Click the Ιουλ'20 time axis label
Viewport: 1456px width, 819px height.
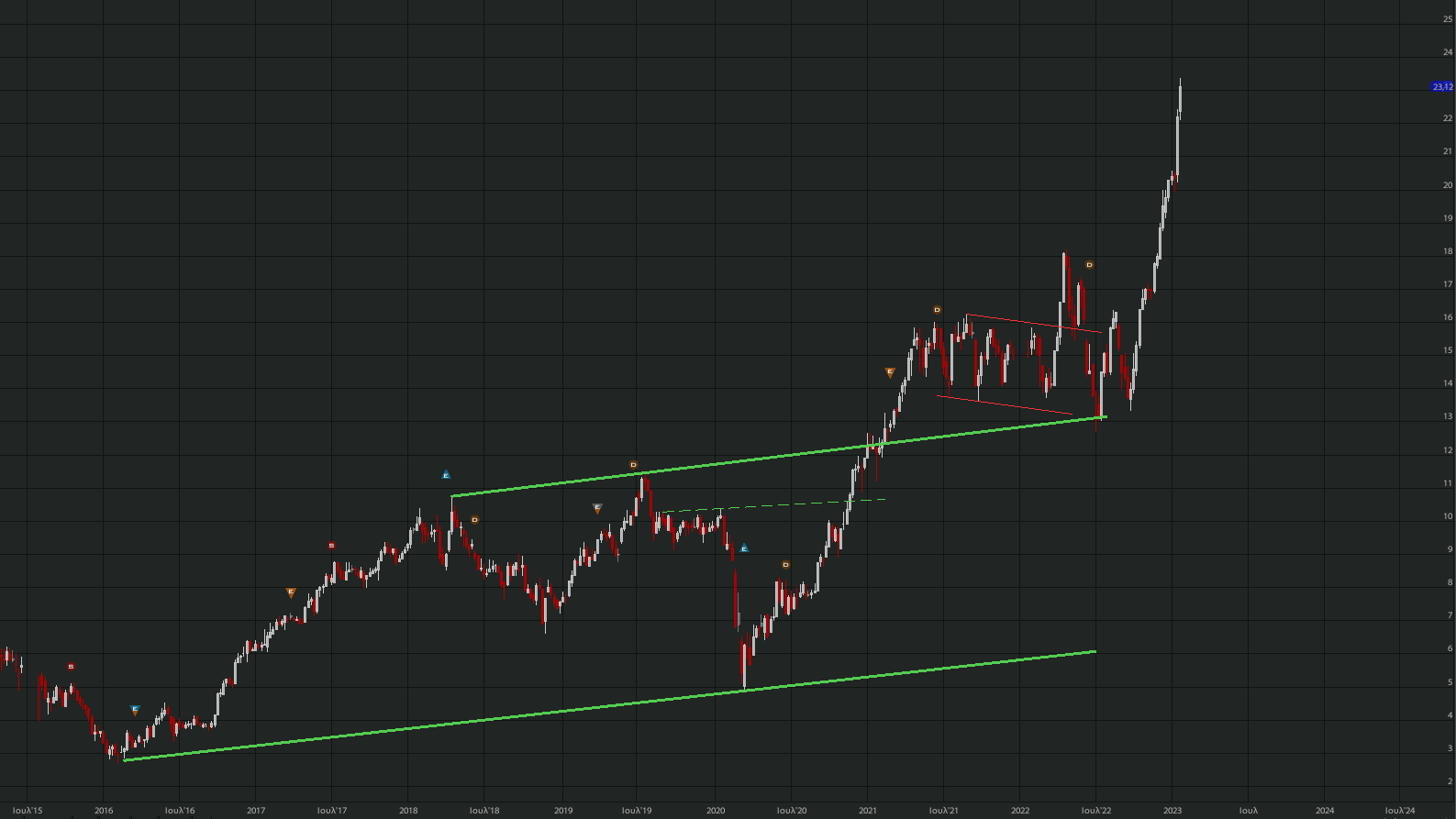coord(792,811)
